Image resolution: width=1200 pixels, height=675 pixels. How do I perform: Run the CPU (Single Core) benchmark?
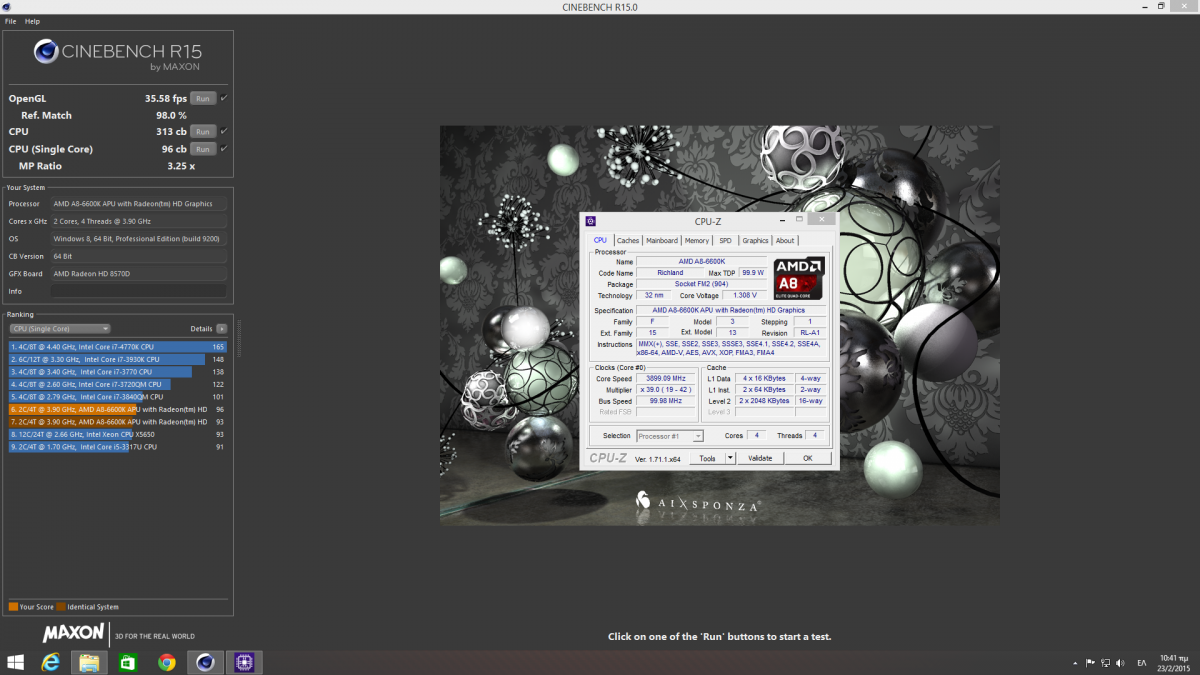tap(203, 148)
